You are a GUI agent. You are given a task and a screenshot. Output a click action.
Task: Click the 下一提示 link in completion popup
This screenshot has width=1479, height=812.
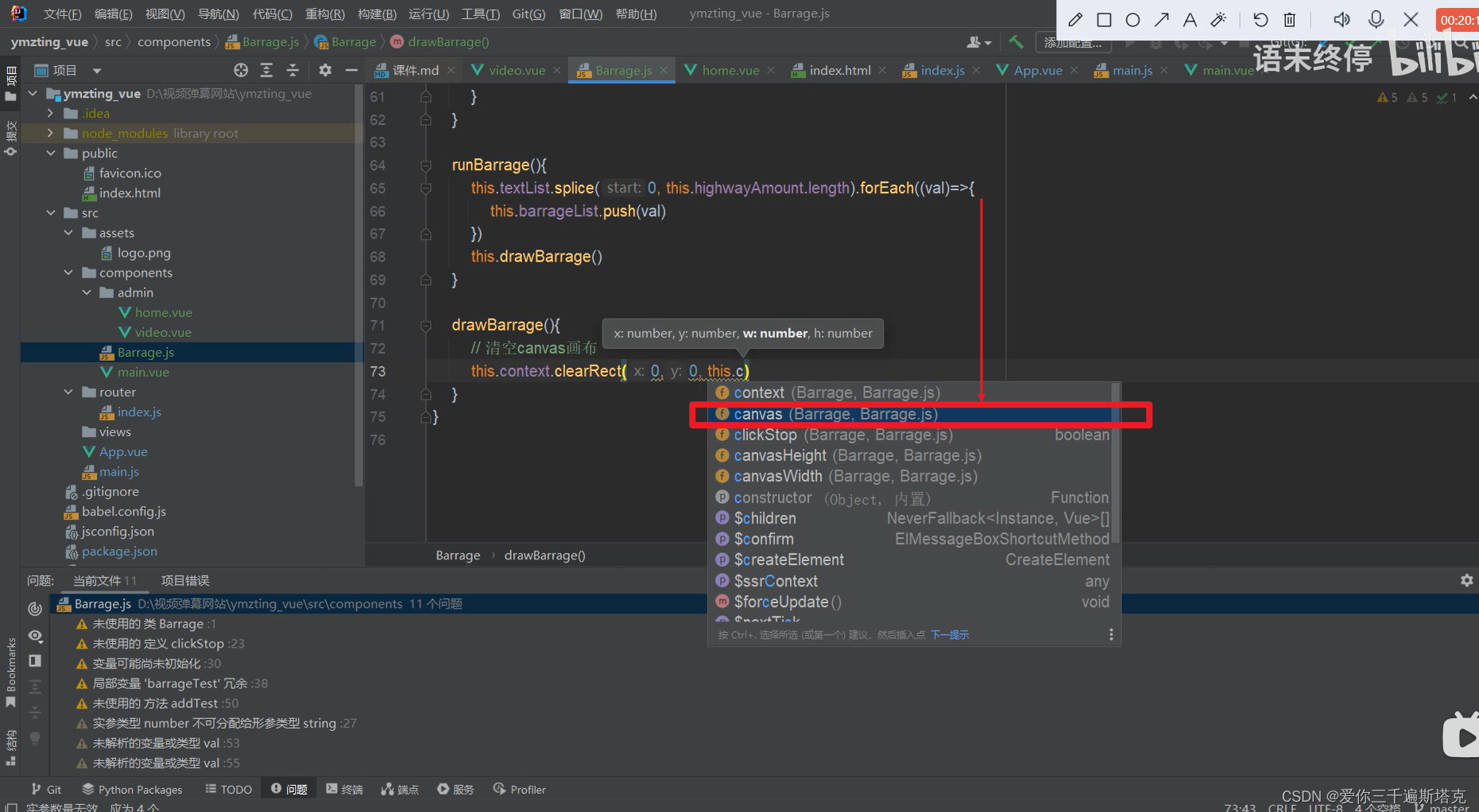point(950,635)
